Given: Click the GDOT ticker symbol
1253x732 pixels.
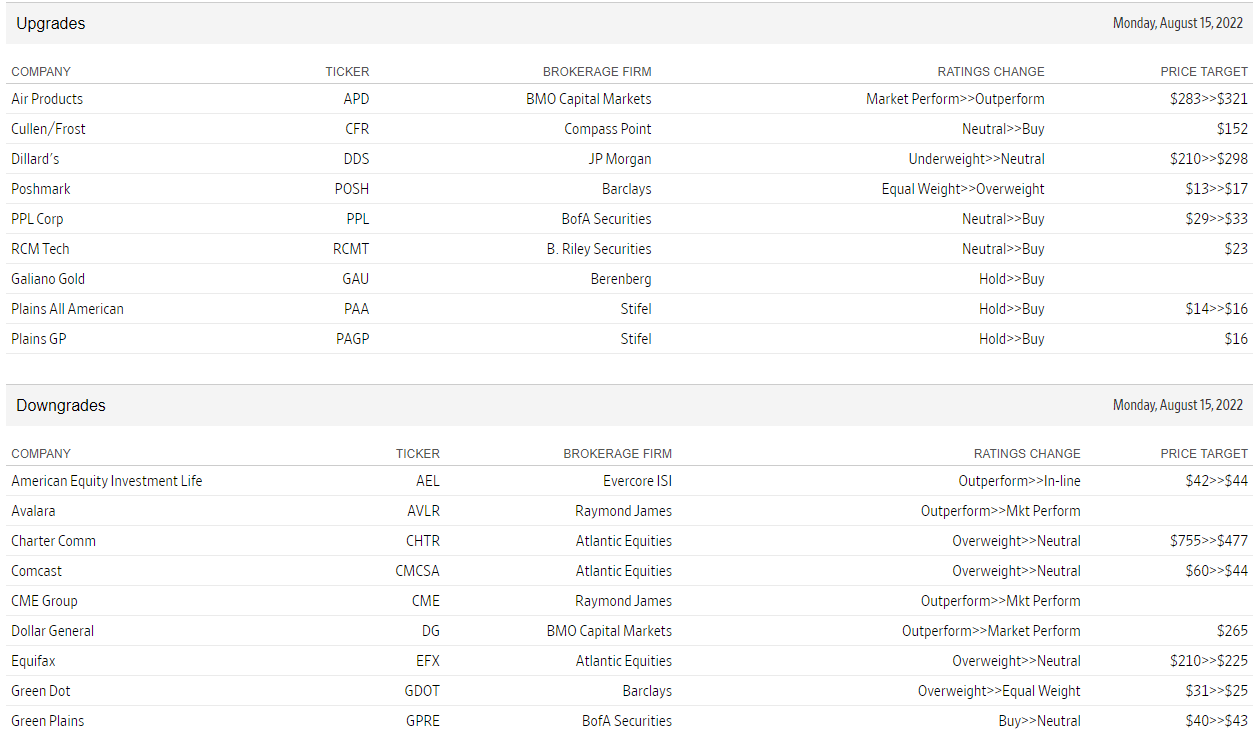Looking at the screenshot, I should point(422,691).
